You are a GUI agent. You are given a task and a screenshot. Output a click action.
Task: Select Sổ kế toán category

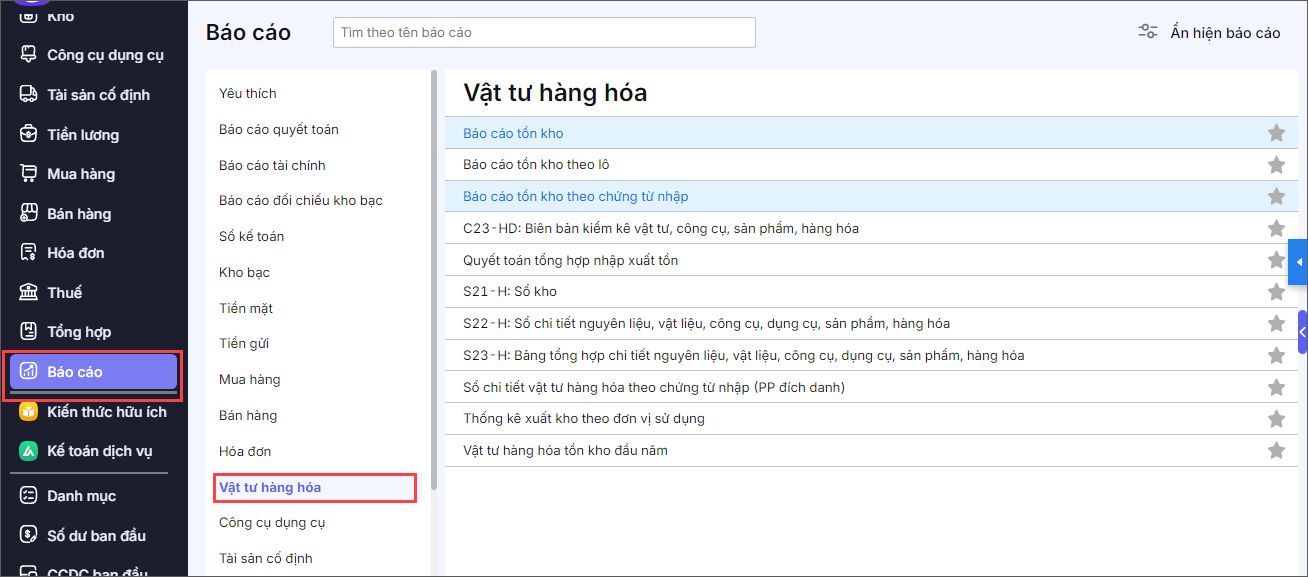pyautogui.click(x=251, y=236)
